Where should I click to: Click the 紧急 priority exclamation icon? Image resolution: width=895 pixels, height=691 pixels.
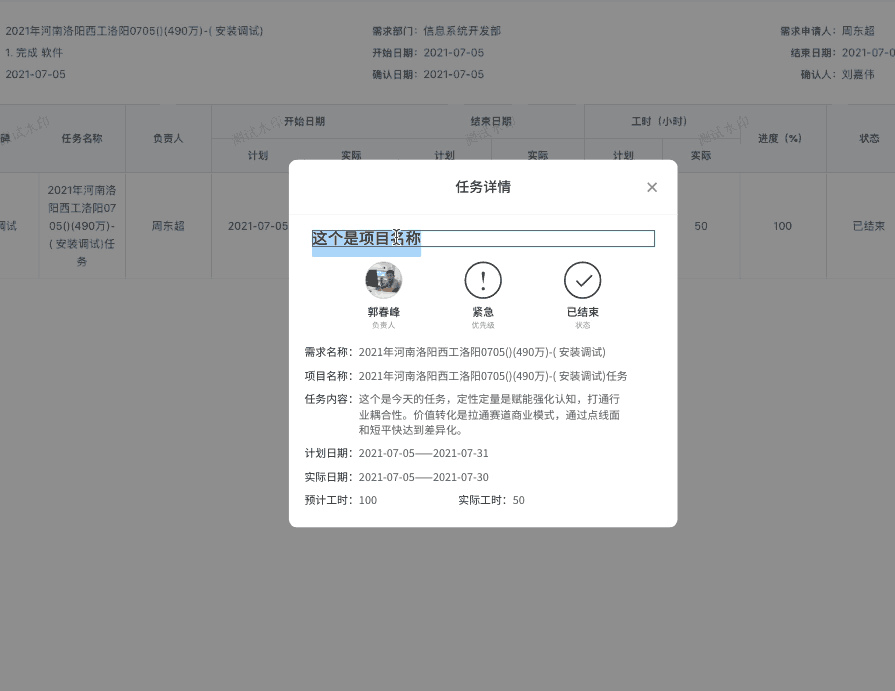pos(483,280)
